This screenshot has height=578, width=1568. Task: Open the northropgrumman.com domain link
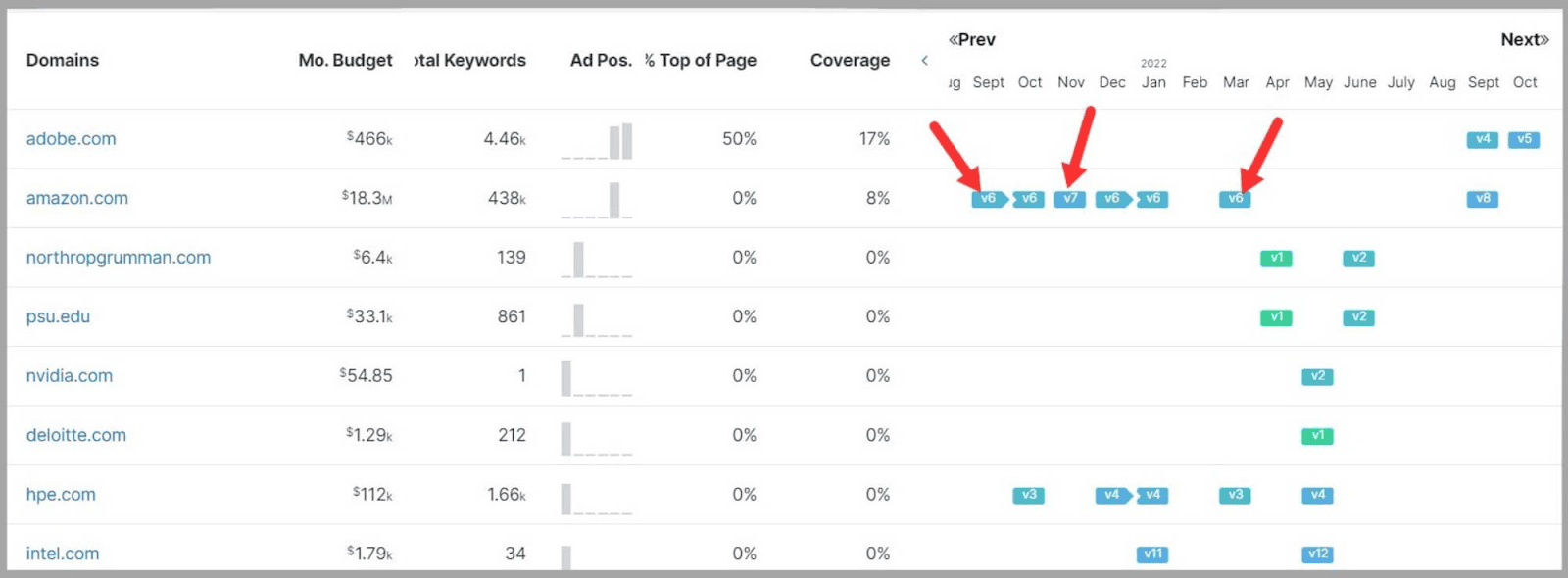click(x=118, y=258)
